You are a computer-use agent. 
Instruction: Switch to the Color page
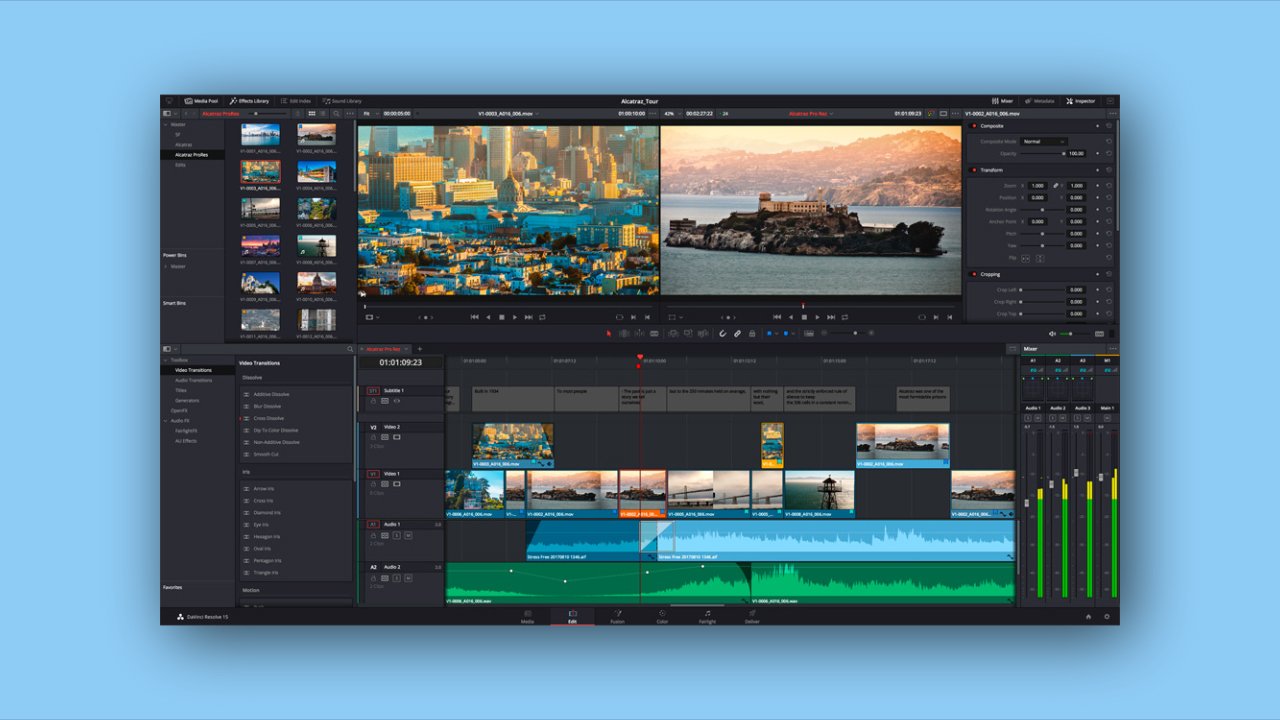point(662,618)
